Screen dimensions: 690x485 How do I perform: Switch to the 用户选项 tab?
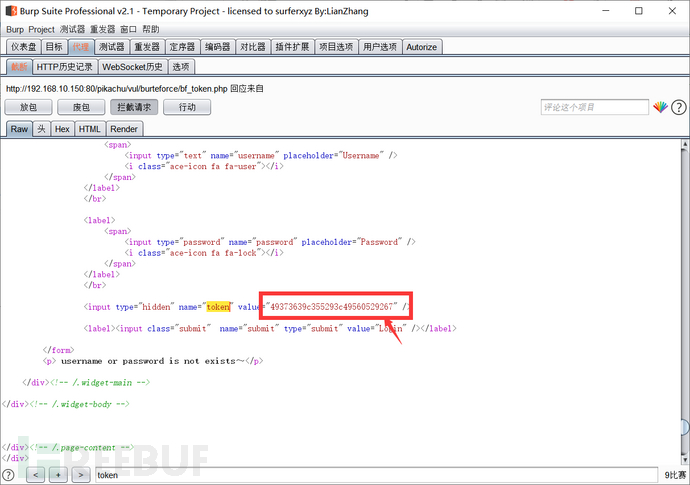tap(380, 47)
